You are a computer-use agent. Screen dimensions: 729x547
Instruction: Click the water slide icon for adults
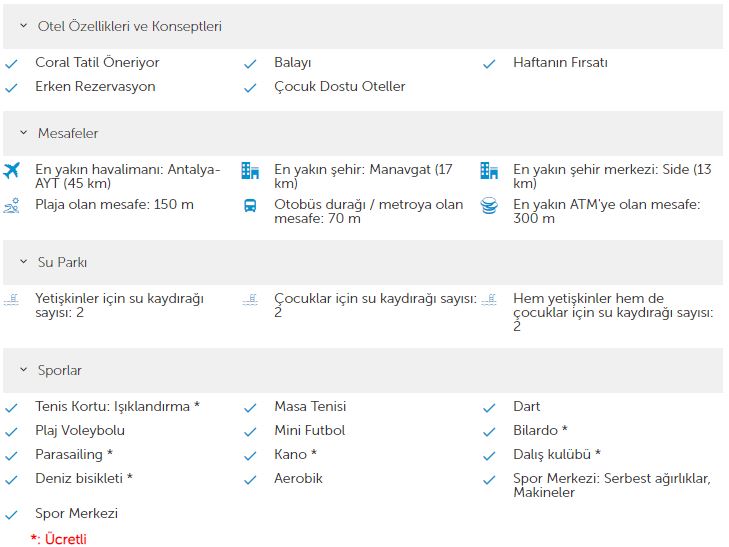[x=11, y=299]
